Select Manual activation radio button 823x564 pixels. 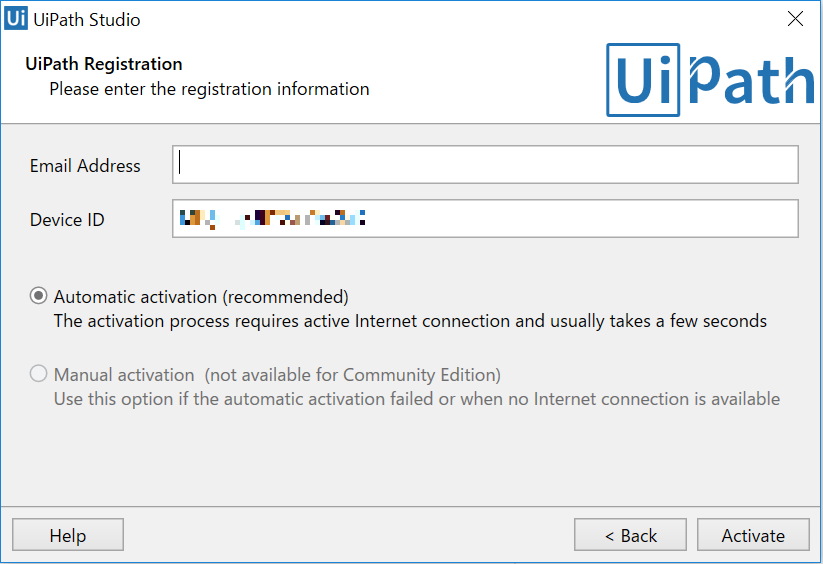pyautogui.click(x=38, y=374)
